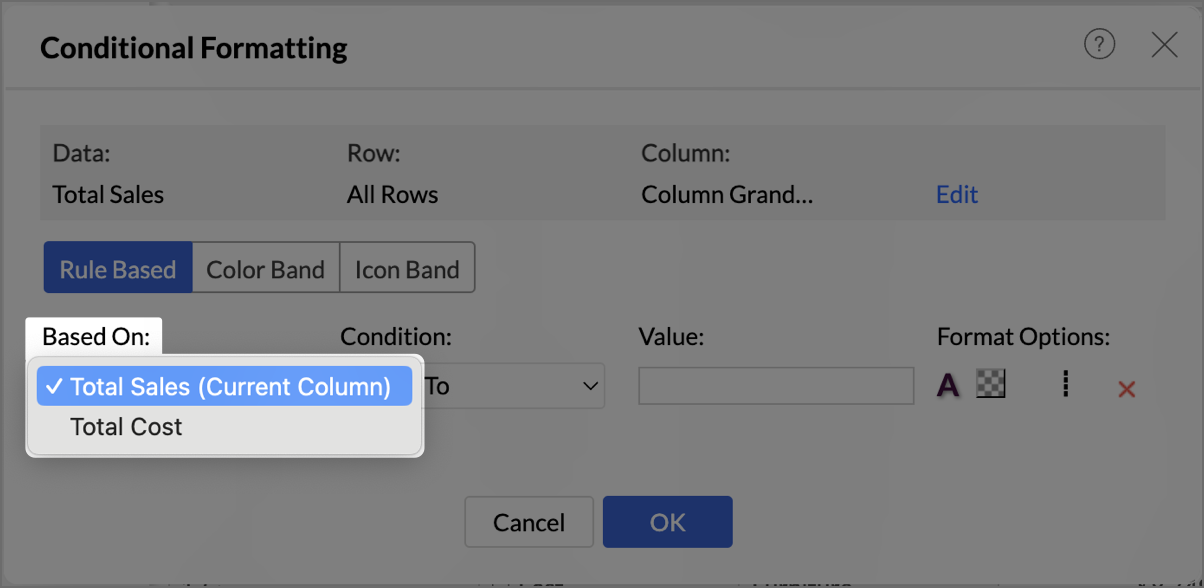Open the vertical dots more options icon
This screenshot has height=588, width=1204.
pyautogui.click(x=1066, y=385)
